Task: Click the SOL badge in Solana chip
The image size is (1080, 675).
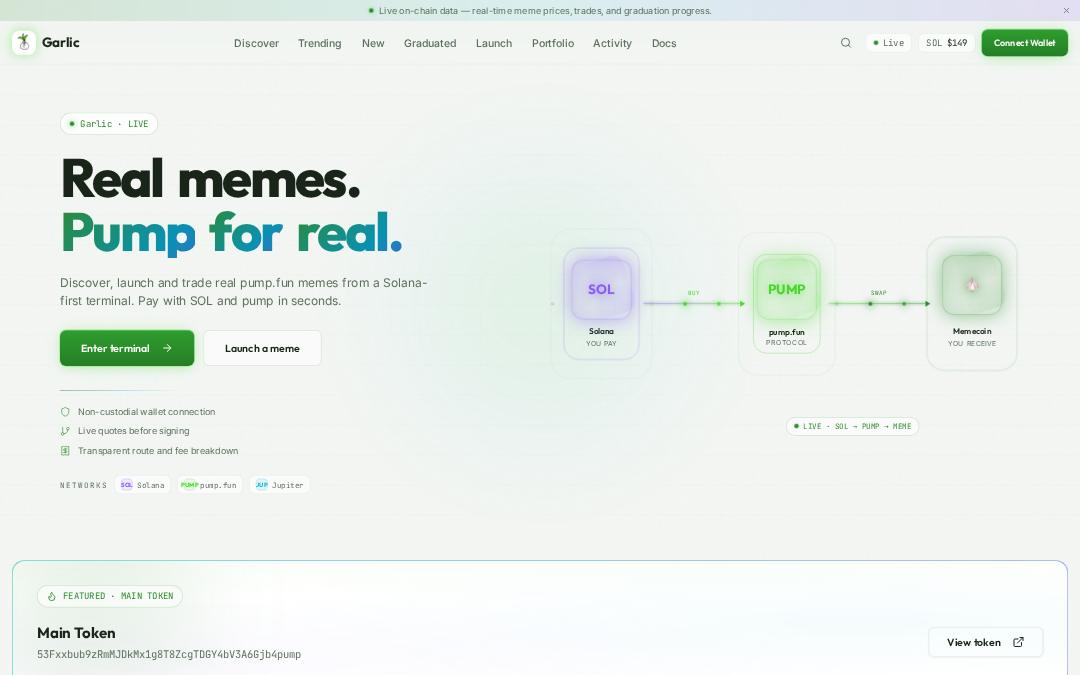Action: [x=127, y=485]
